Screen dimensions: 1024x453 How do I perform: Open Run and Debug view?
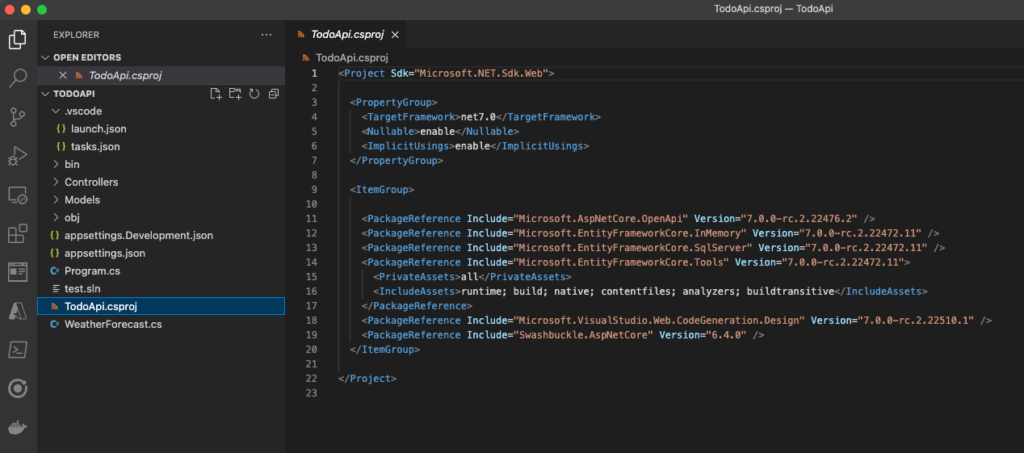18,156
